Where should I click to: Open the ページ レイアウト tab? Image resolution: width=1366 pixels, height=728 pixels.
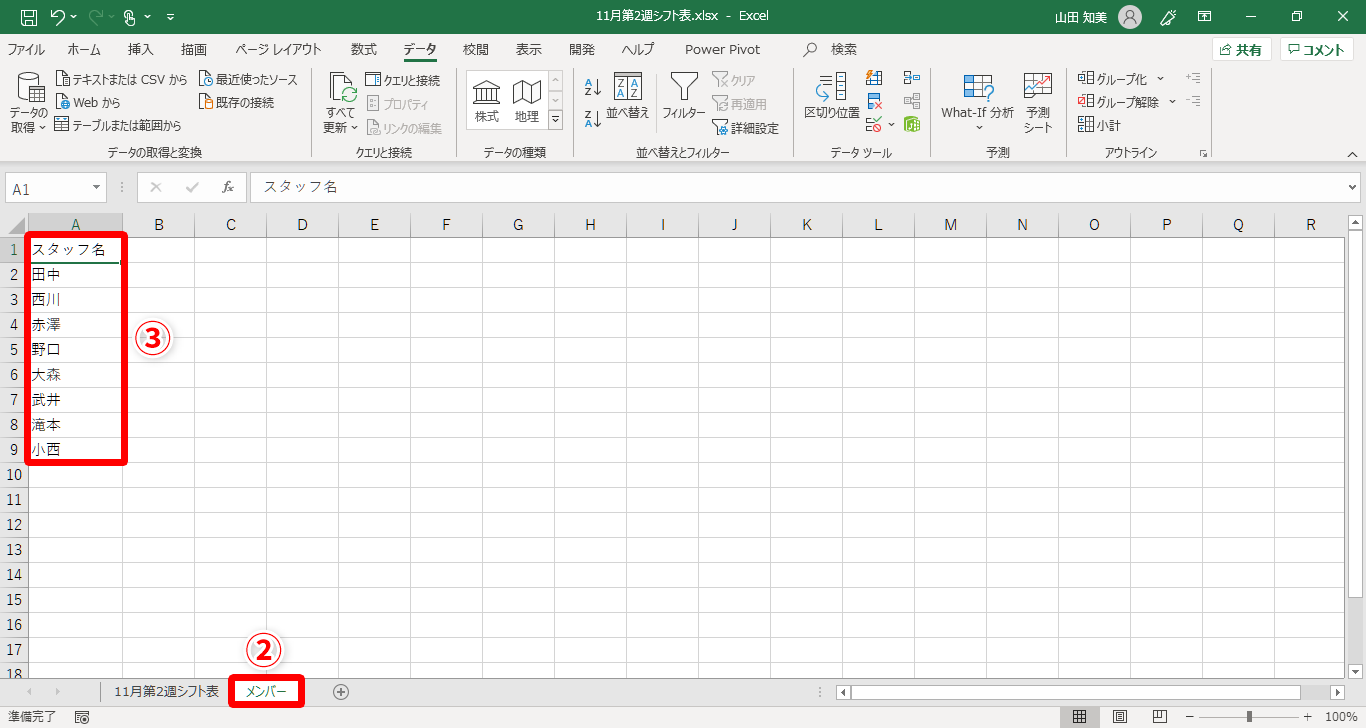278,49
